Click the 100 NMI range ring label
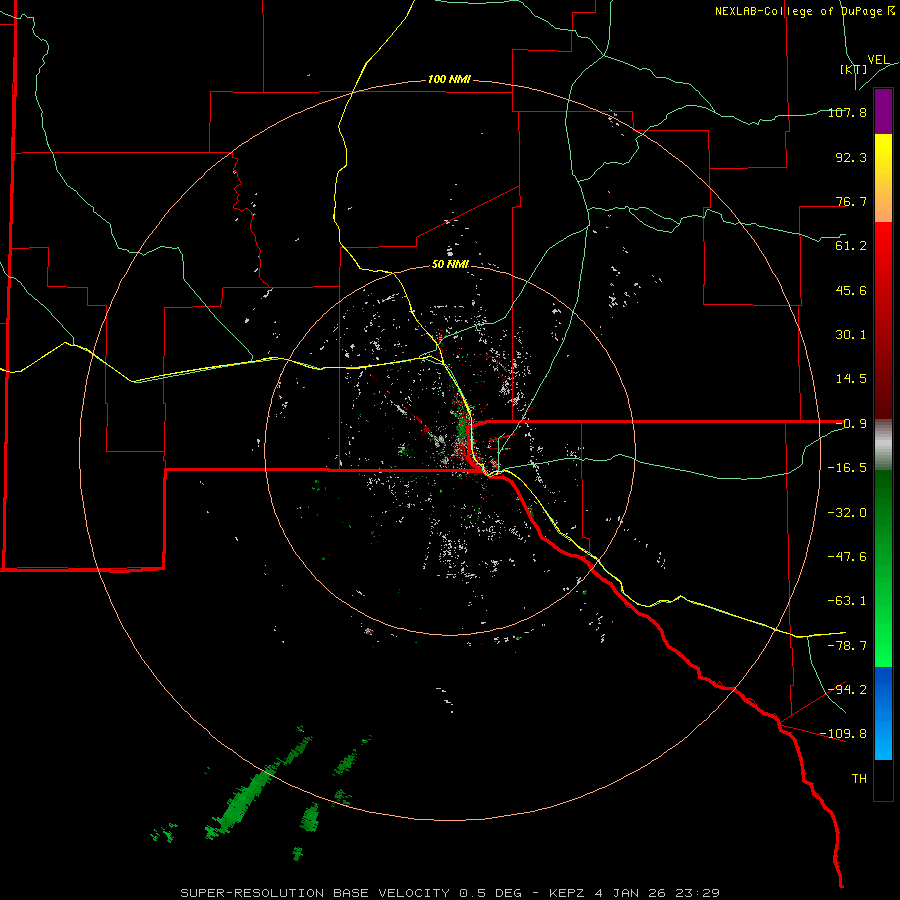Viewport: 900px width, 900px height. click(x=449, y=79)
